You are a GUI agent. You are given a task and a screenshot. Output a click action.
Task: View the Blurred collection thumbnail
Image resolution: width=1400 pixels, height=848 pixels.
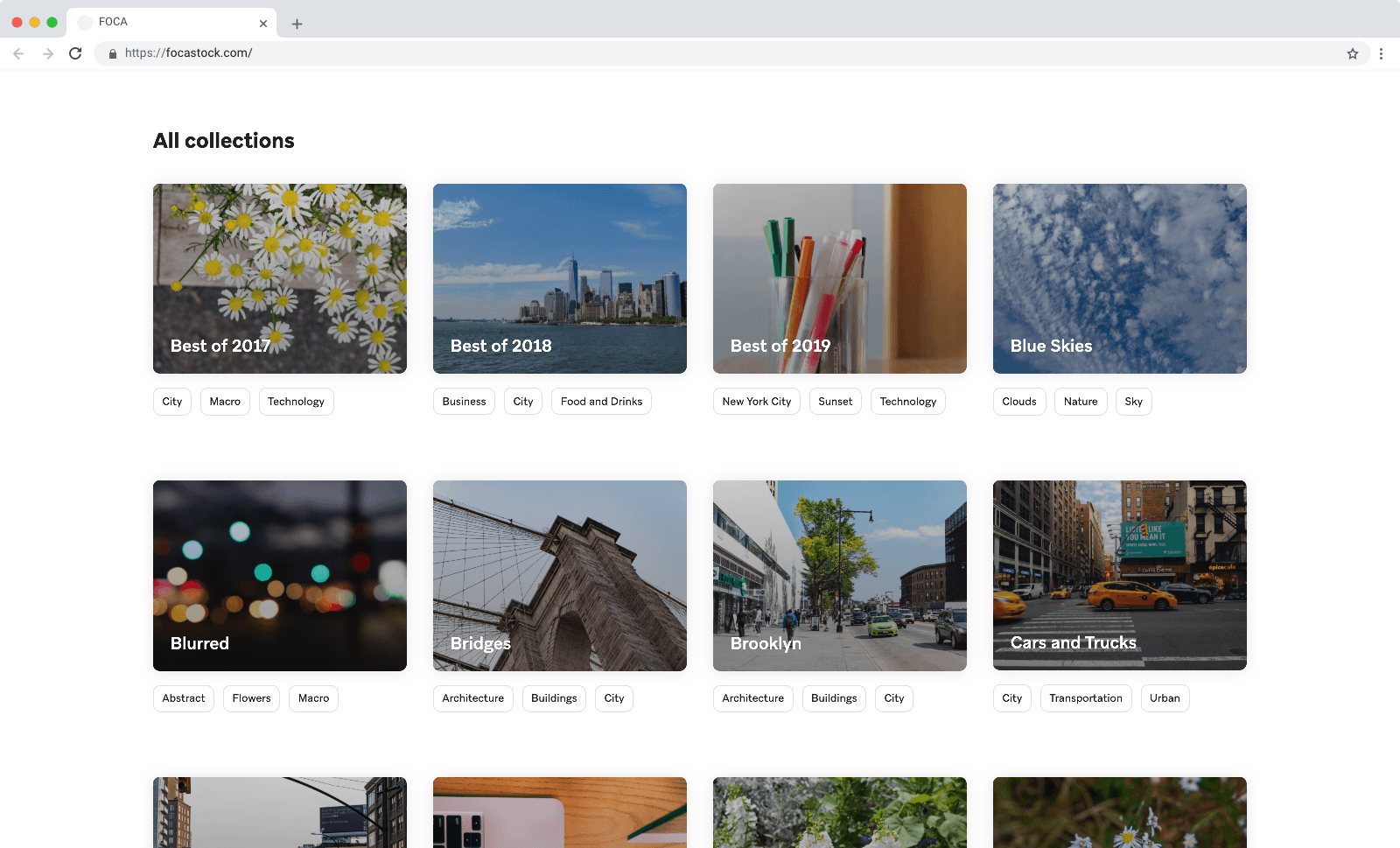[x=280, y=575]
